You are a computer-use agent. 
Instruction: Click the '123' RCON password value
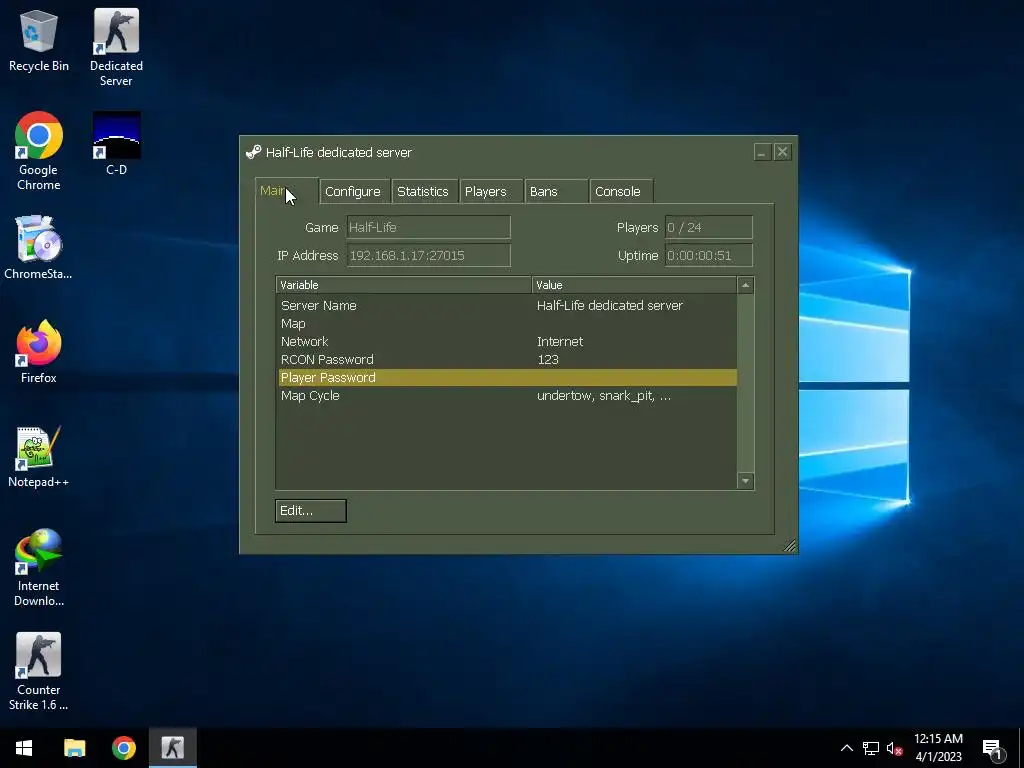coord(548,360)
